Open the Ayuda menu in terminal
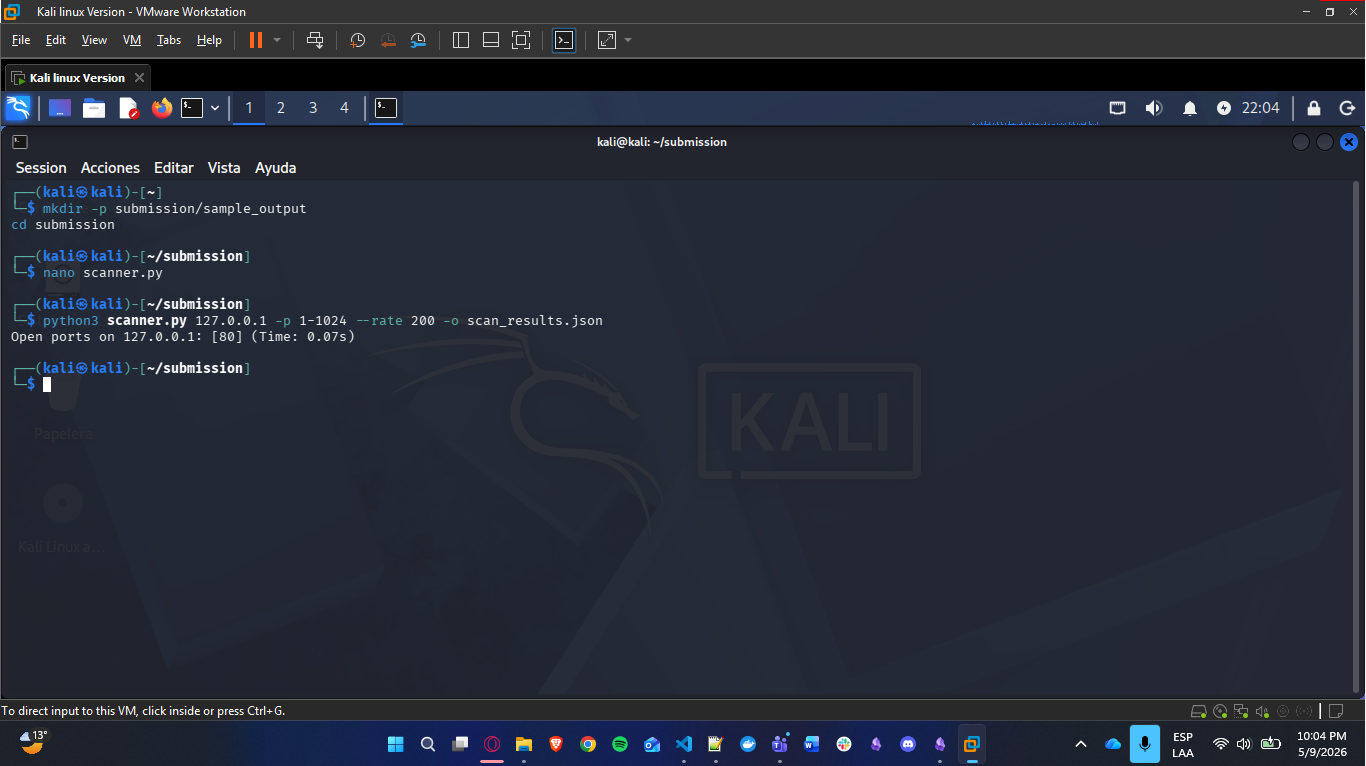 [275, 168]
